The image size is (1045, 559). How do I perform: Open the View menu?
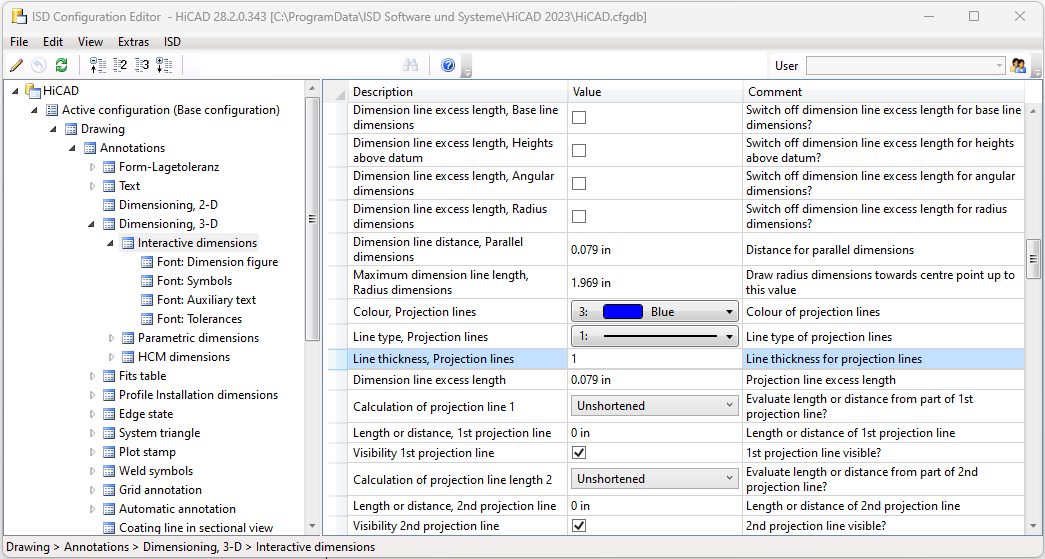pyautogui.click(x=90, y=42)
